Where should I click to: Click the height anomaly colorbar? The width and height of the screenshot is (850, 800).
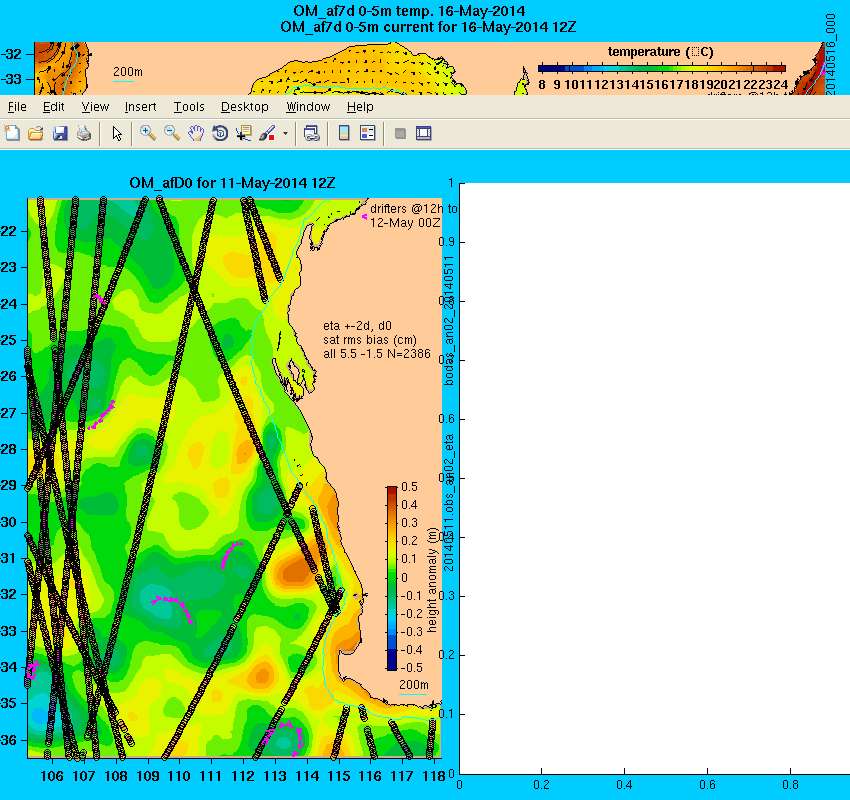[391, 578]
